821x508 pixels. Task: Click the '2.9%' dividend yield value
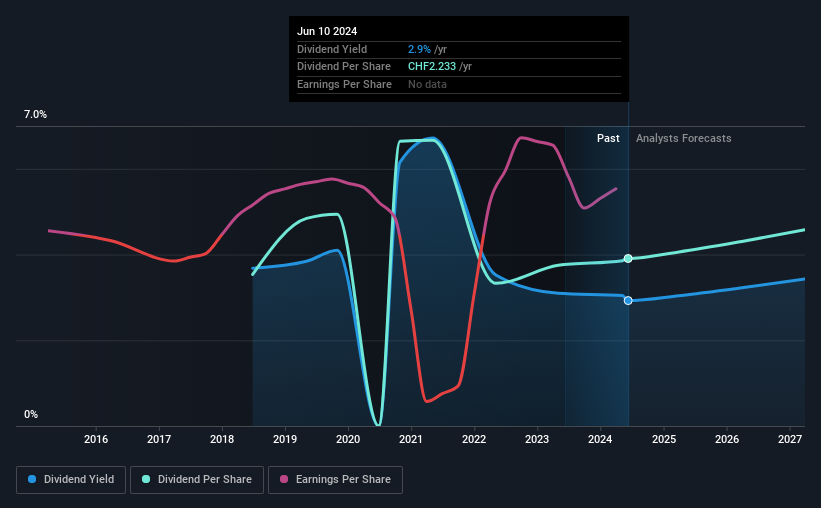pos(419,49)
